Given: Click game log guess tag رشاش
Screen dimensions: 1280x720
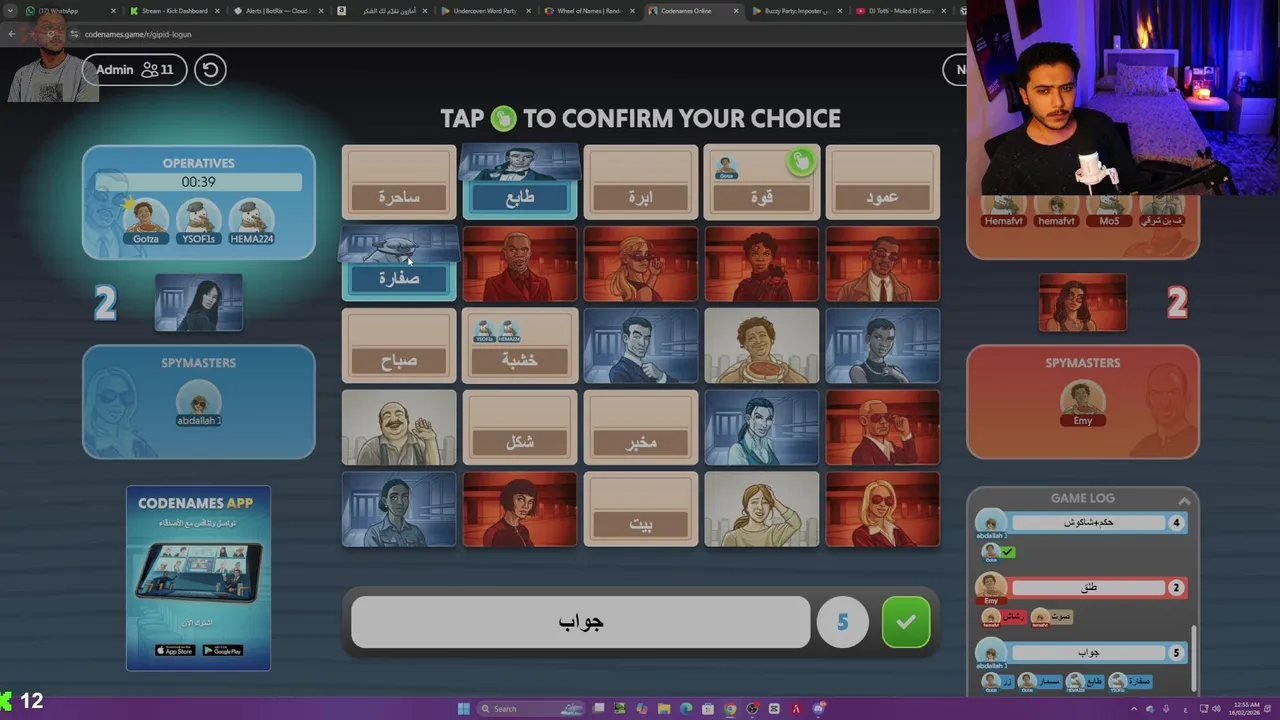Looking at the screenshot, I should [x=1004, y=617].
